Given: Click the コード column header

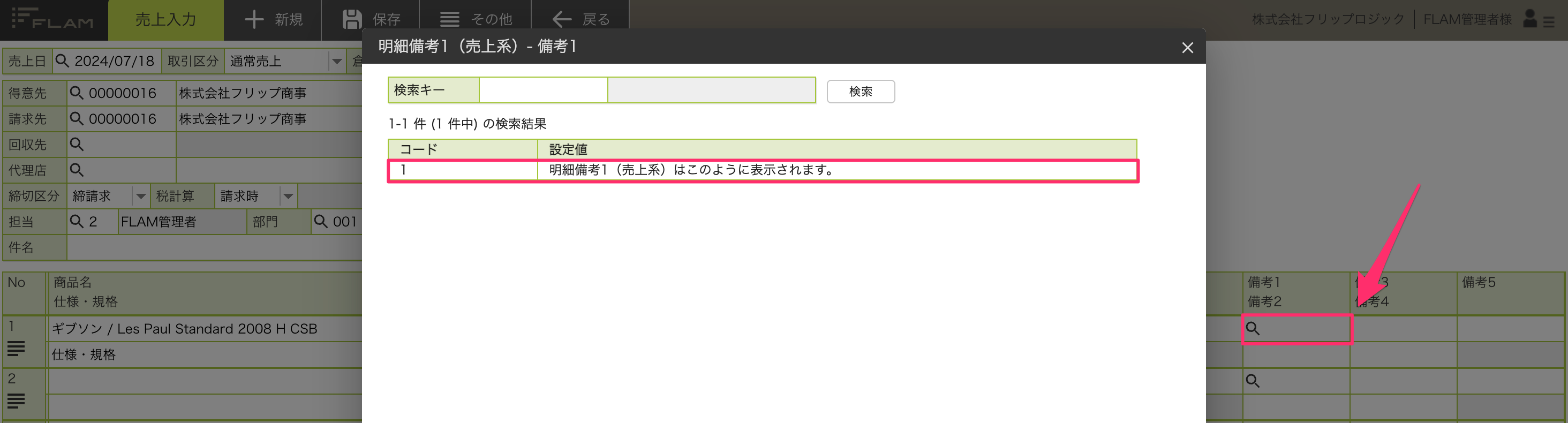Looking at the screenshot, I should pyautogui.click(x=463, y=149).
